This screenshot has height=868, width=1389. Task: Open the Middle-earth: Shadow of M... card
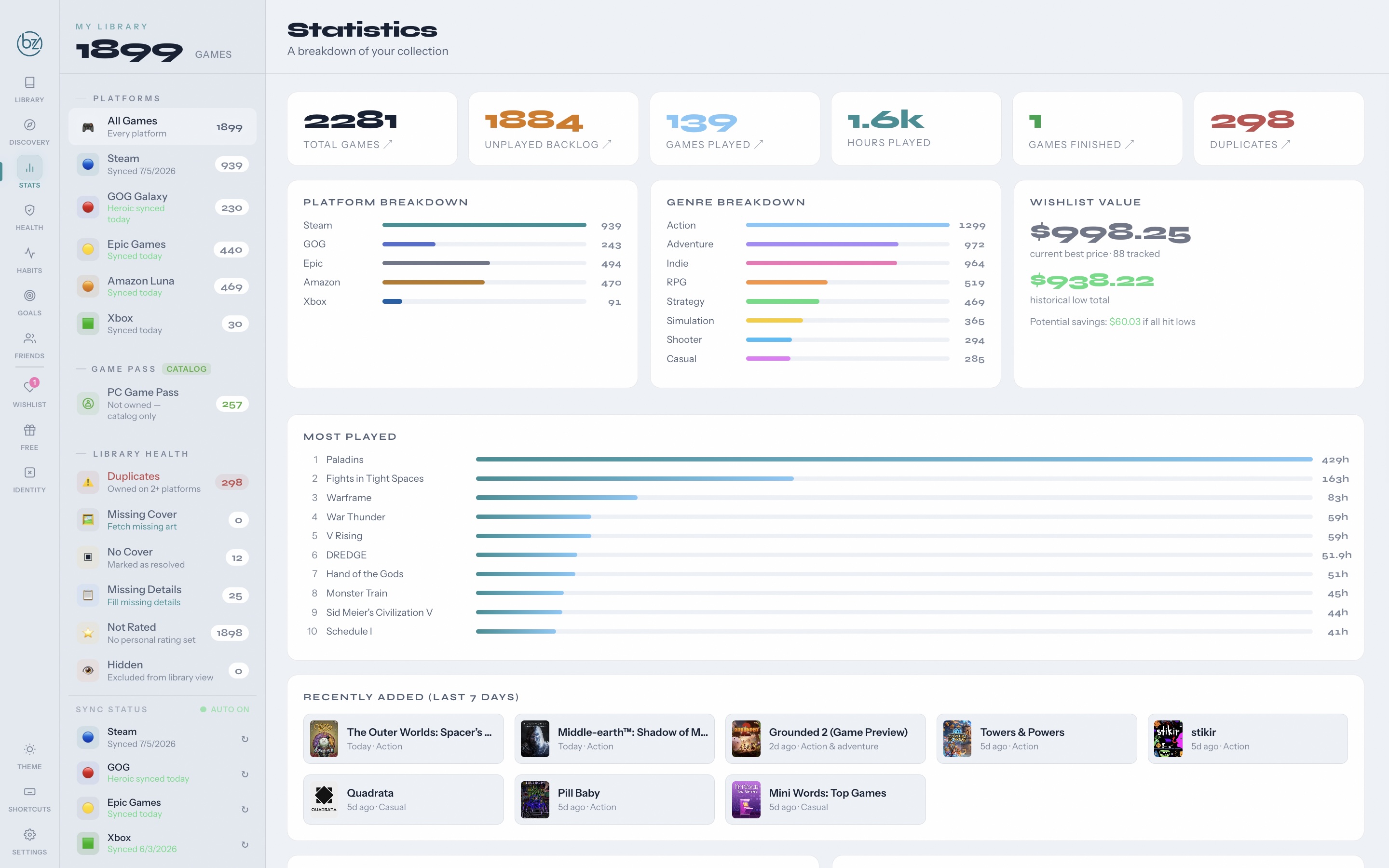tap(614, 739)
